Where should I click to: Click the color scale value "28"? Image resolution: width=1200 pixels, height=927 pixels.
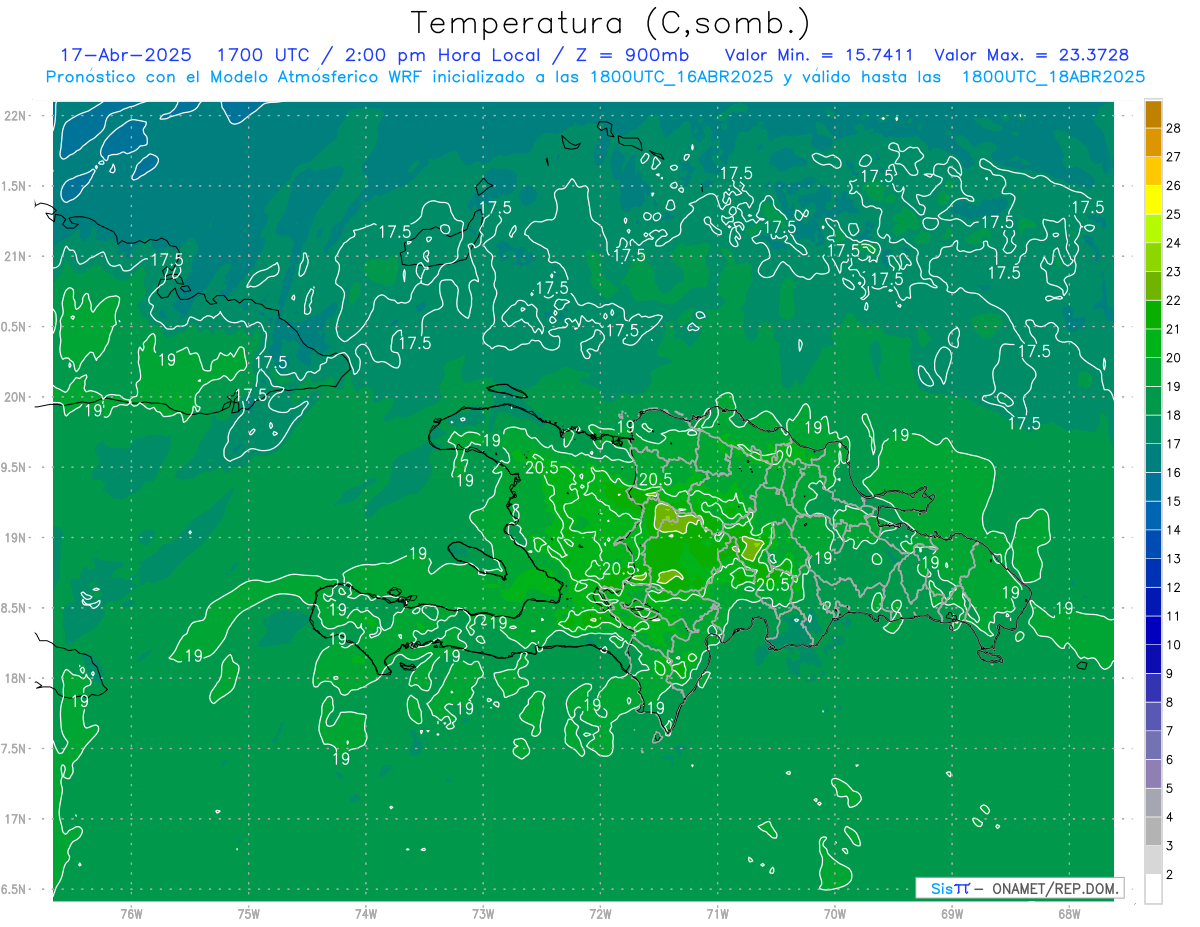1174,128
